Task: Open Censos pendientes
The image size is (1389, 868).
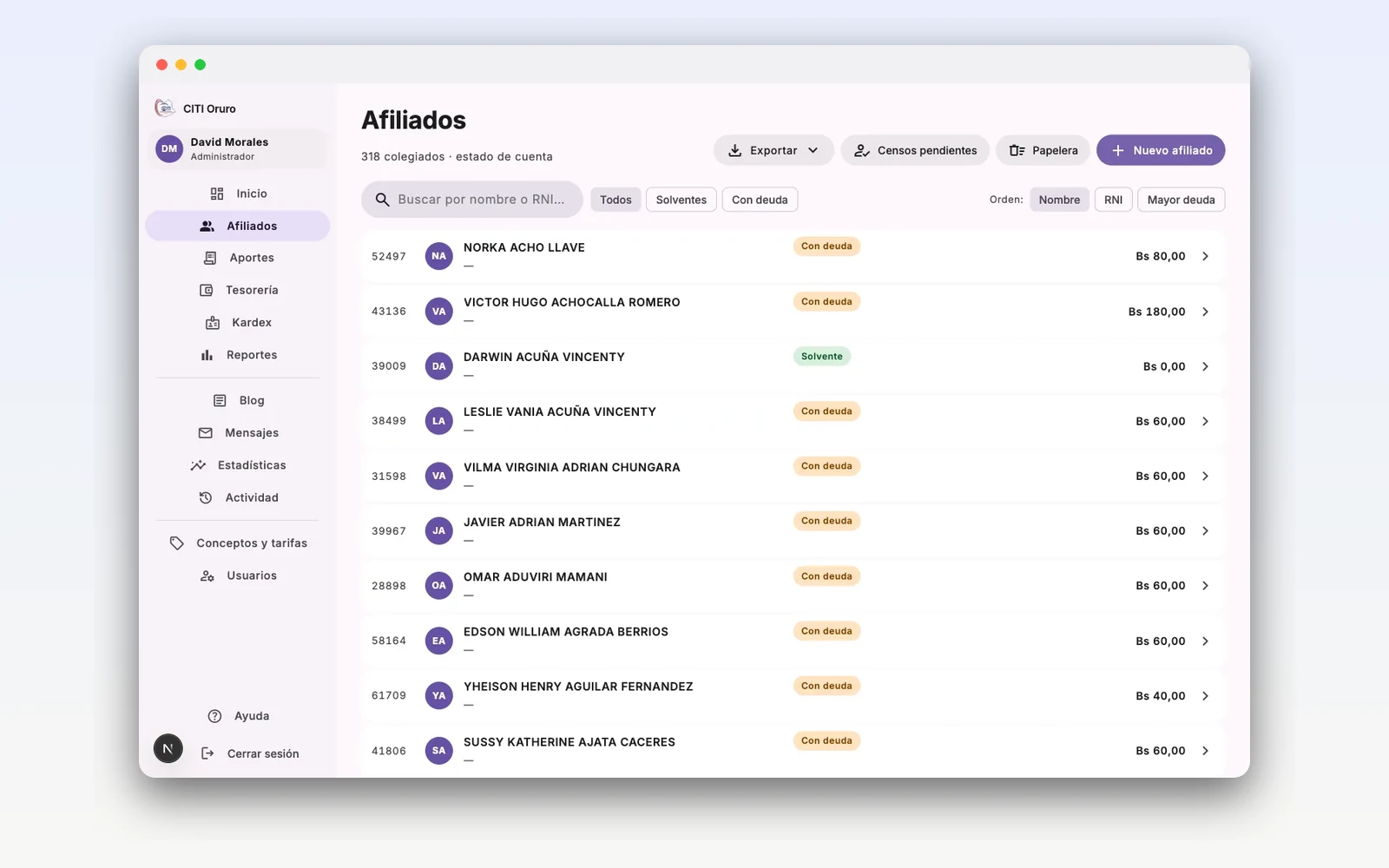Action: pos(915,150)
